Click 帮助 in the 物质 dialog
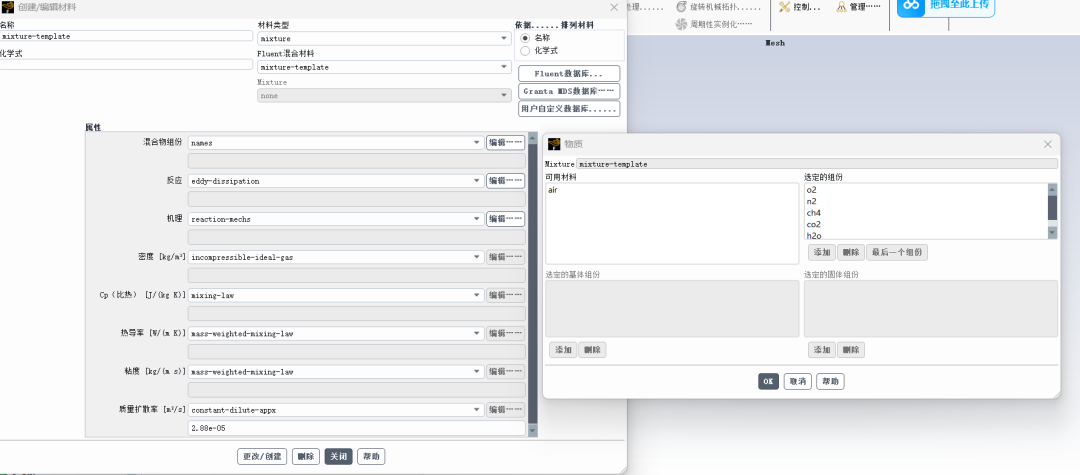Image resolution: width=1080 pixels, height=475 pixels. [x=830, y=381]
